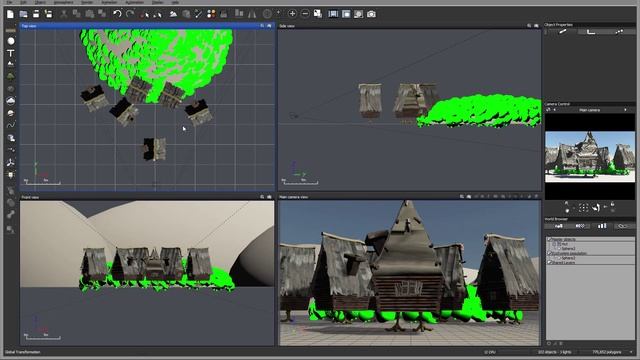Image resolution: width=640 pixels, height=360 pixels.
Task: Click the render preview icon beside the camera
Action: coord(358,14)
